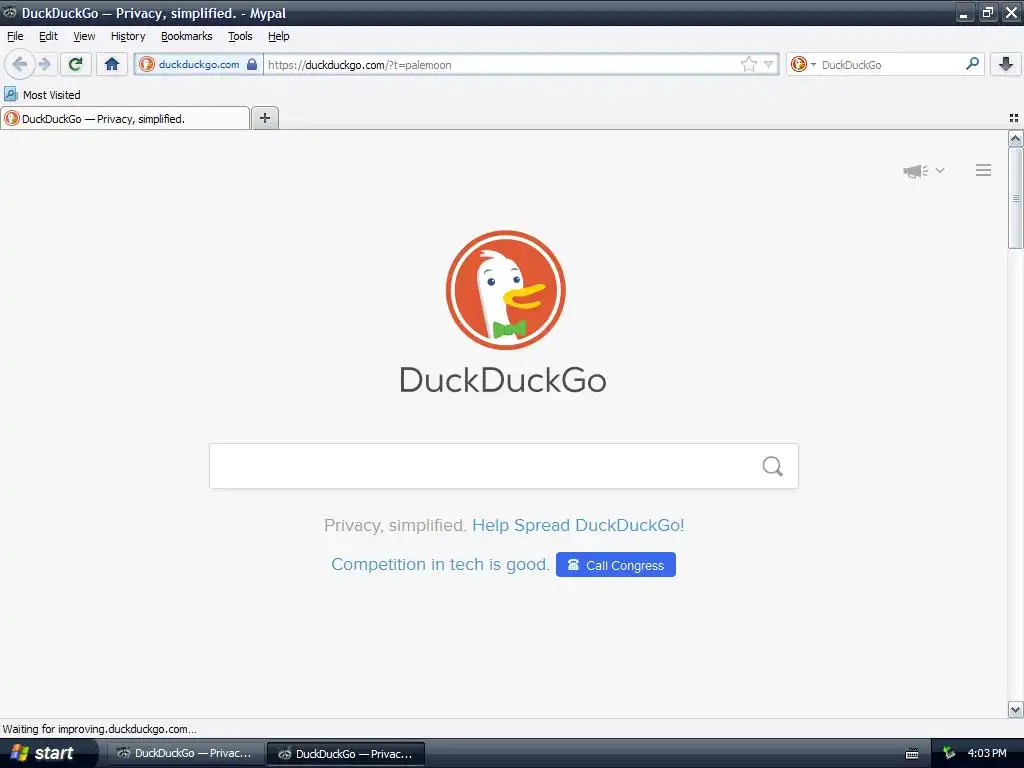The image size is (1024, 768).
Task: Reload the page with the refresh icon
Action: click(x=76, y=64)
